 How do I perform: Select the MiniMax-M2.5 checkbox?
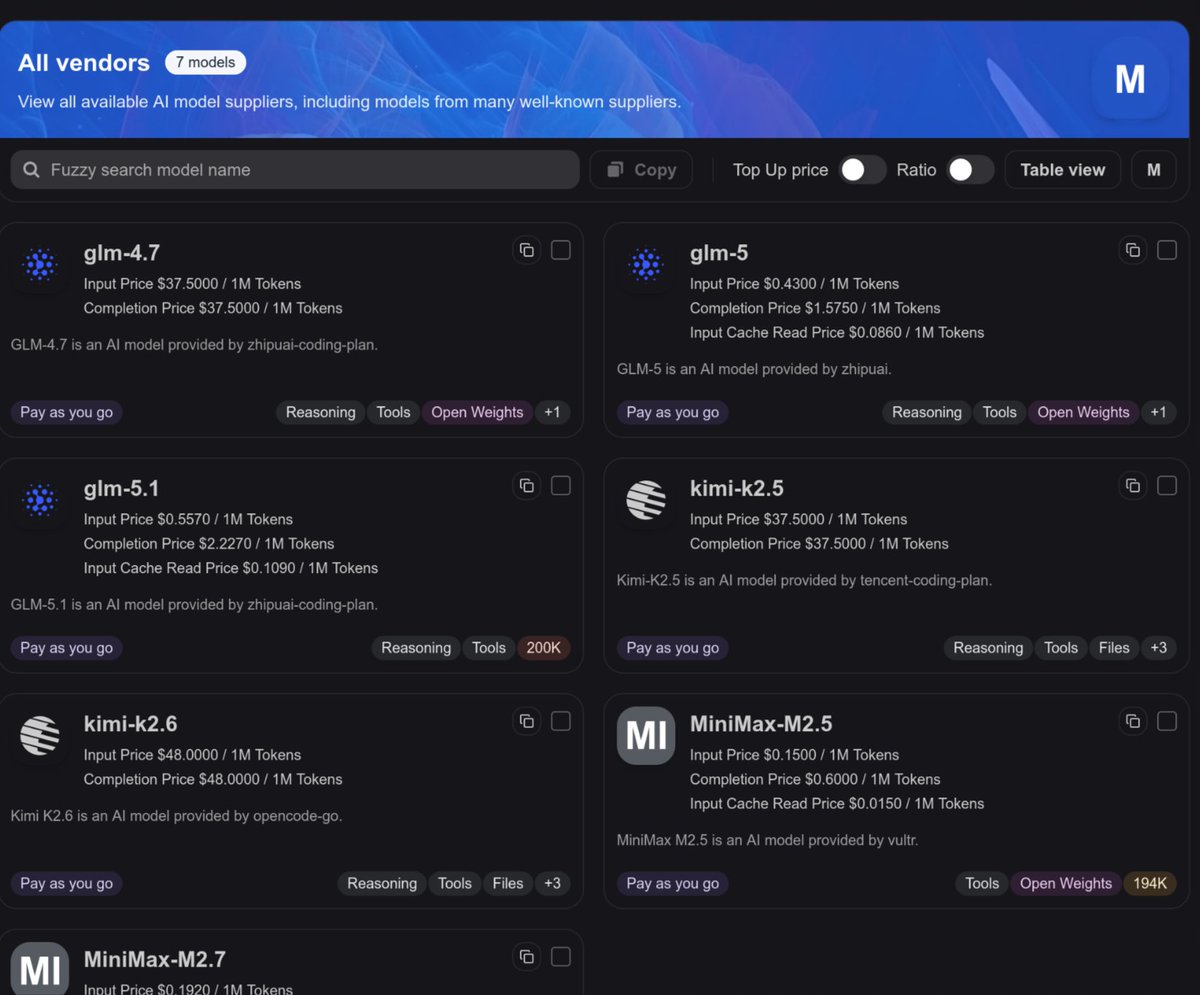tap(1167, 721)
